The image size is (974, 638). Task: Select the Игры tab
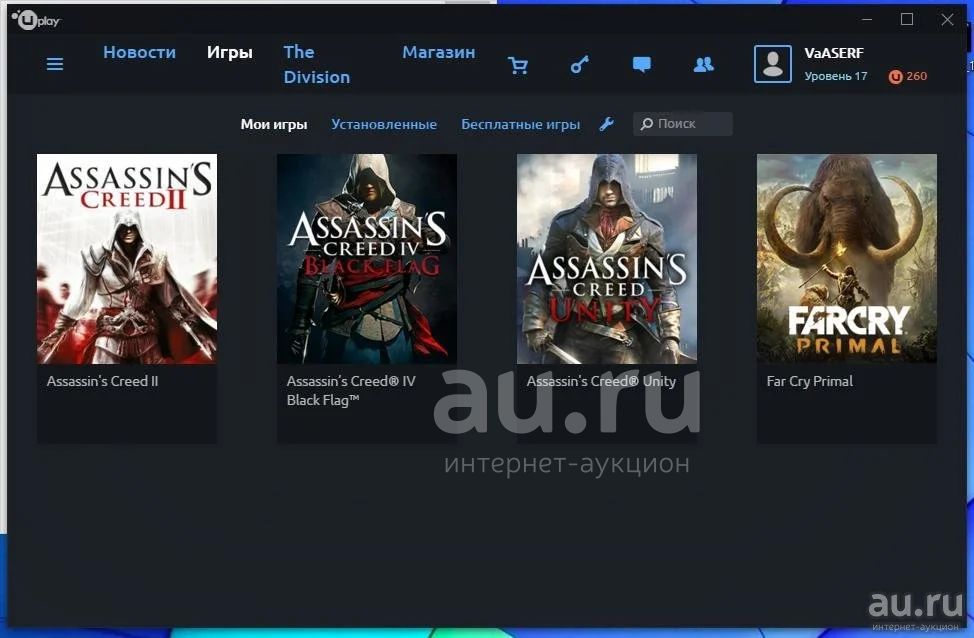pos(230,53)
